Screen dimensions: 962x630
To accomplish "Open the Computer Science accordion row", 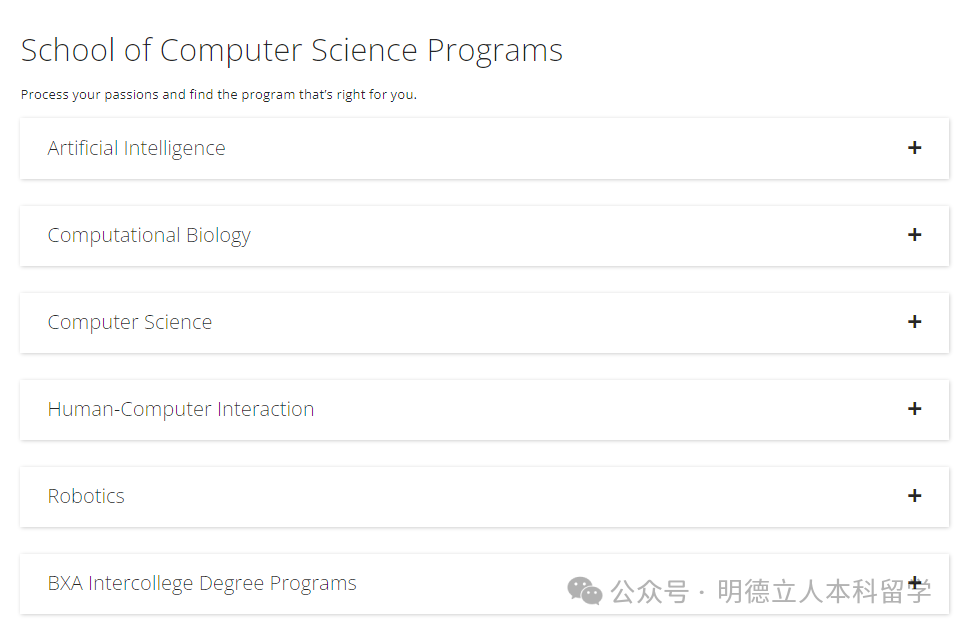I will (484, 322).
